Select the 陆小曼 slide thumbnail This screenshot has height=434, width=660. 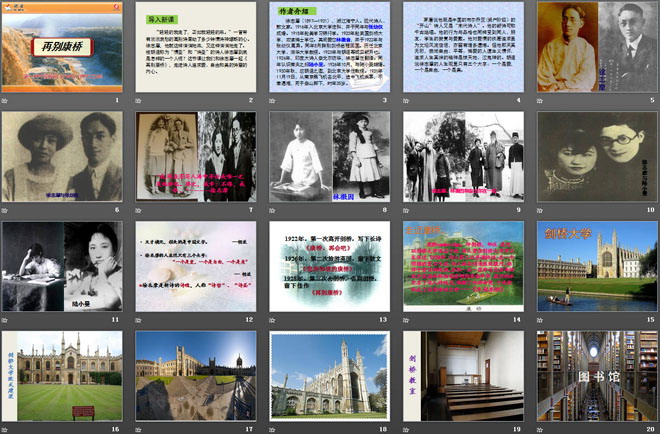61,265
